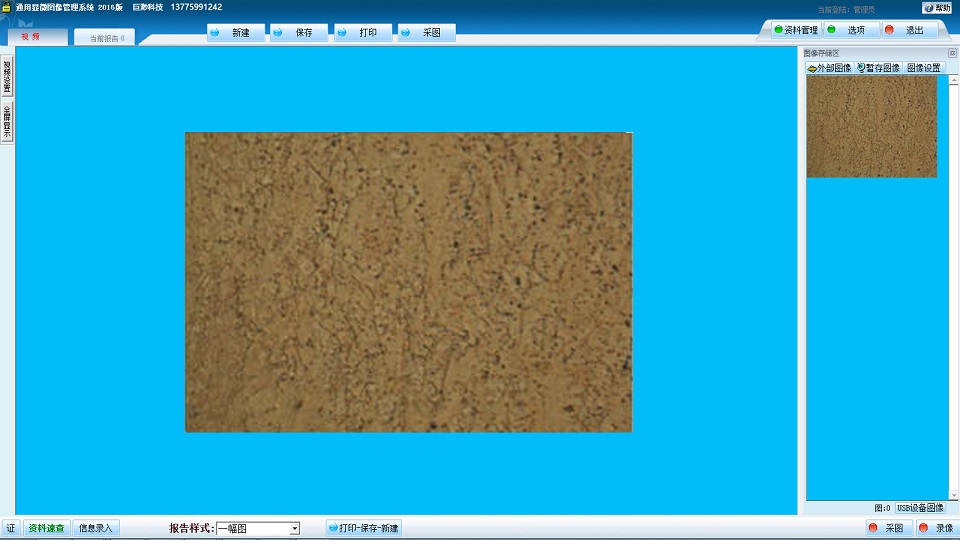Switch to the 视频 (Video) tab
960x540 pixels.
point(37,37)
